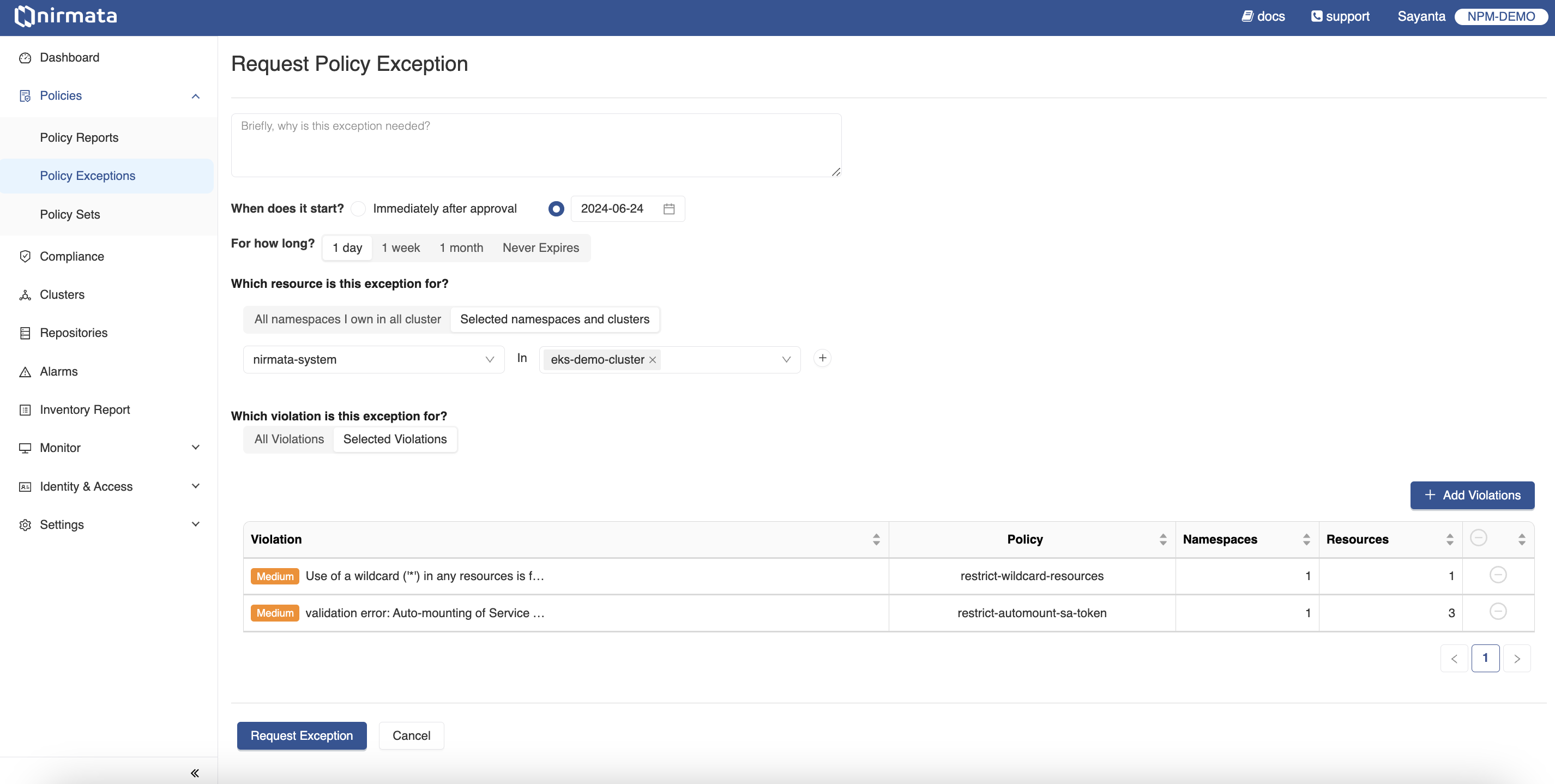Select page 1 in pagination
The image size is (1555, 784).
click(x=1485, y=659)
